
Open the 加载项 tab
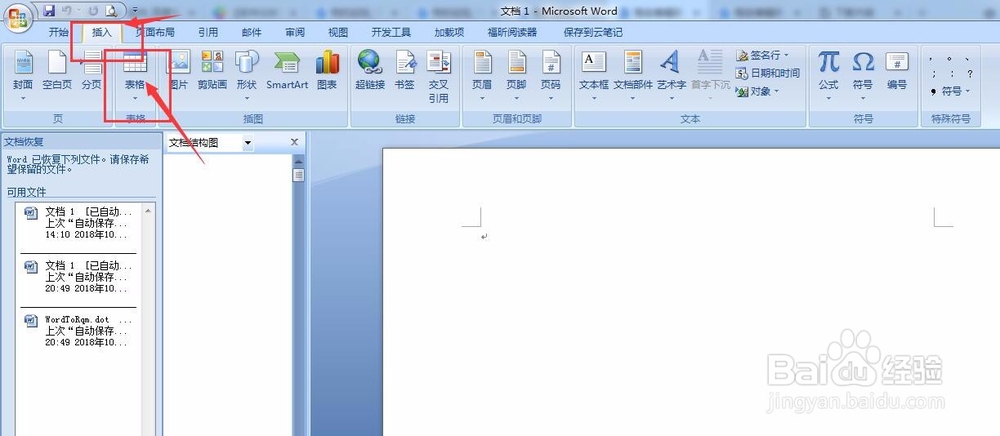pos(449,33)
